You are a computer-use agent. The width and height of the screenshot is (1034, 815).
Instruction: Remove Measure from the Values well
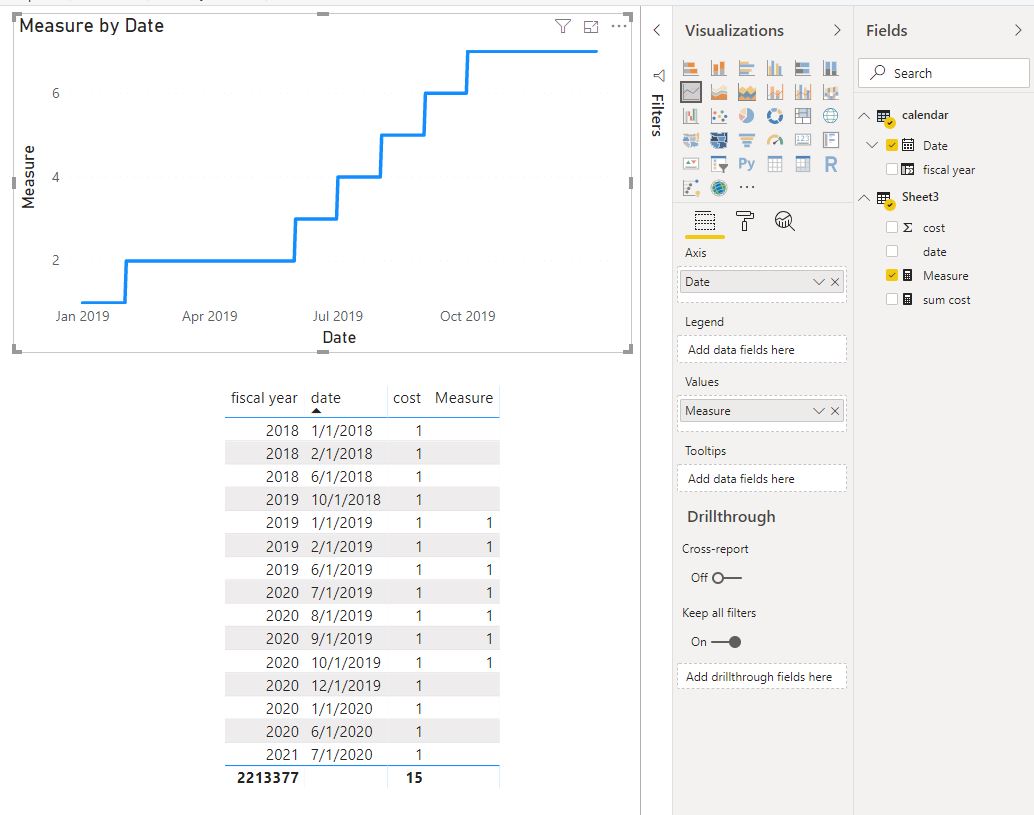[836, 410]
